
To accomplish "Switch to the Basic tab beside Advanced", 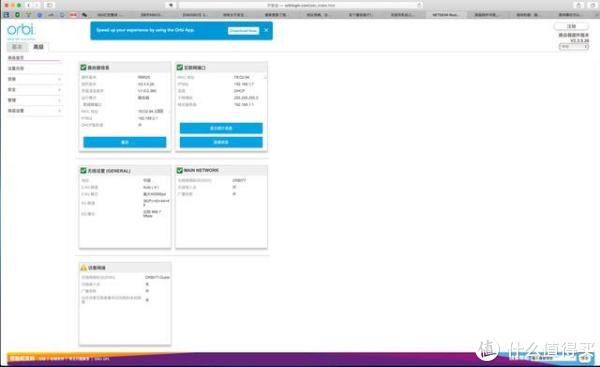I will pyautogui.click(x=17, y=47).
